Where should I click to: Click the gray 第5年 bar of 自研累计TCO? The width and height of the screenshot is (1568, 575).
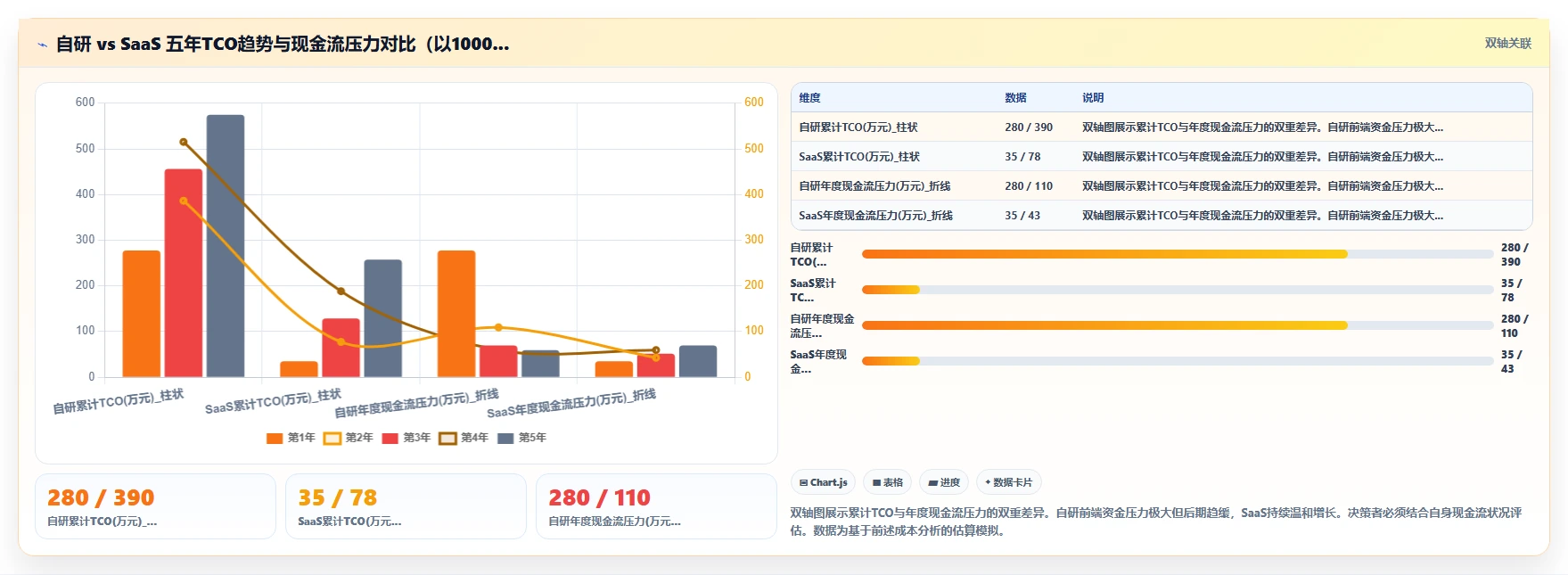pyautogui.click(x=226, y=246)
